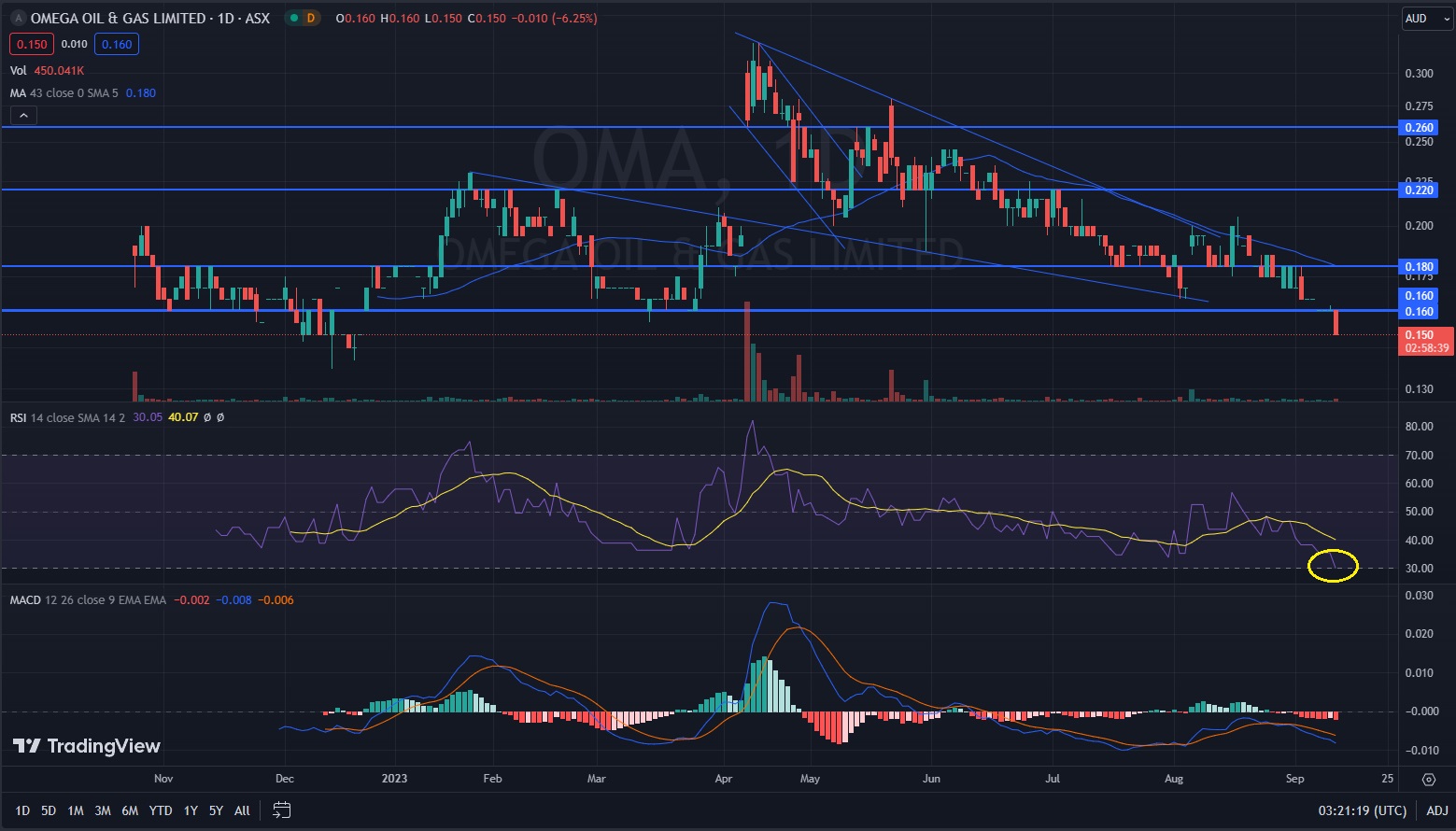Image resolution: width=1456 pixels, height=831 pixels.
Task: Click the 0.010 spread value
Action: point(75,44)
